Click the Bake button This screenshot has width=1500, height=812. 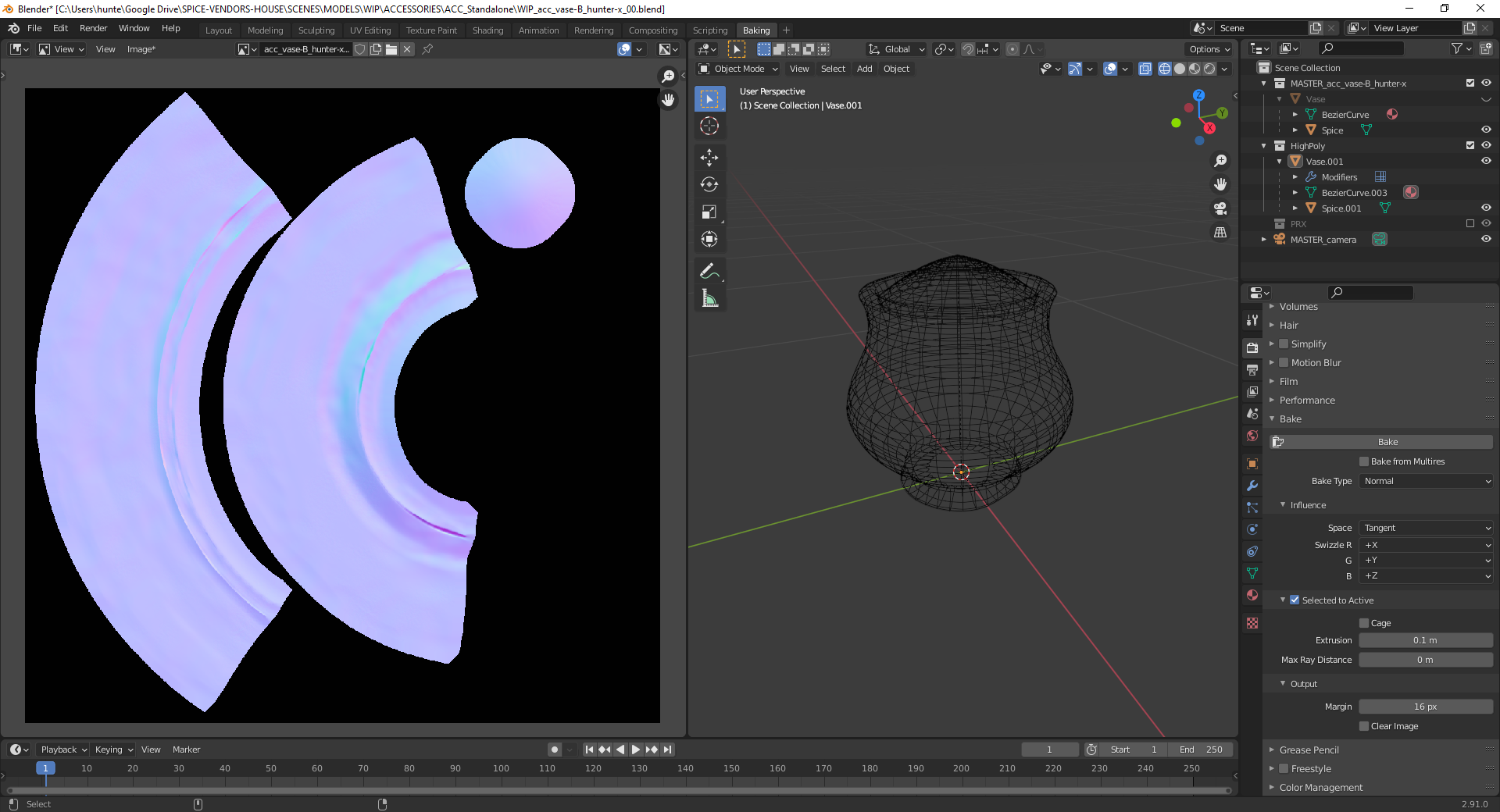1387,442
